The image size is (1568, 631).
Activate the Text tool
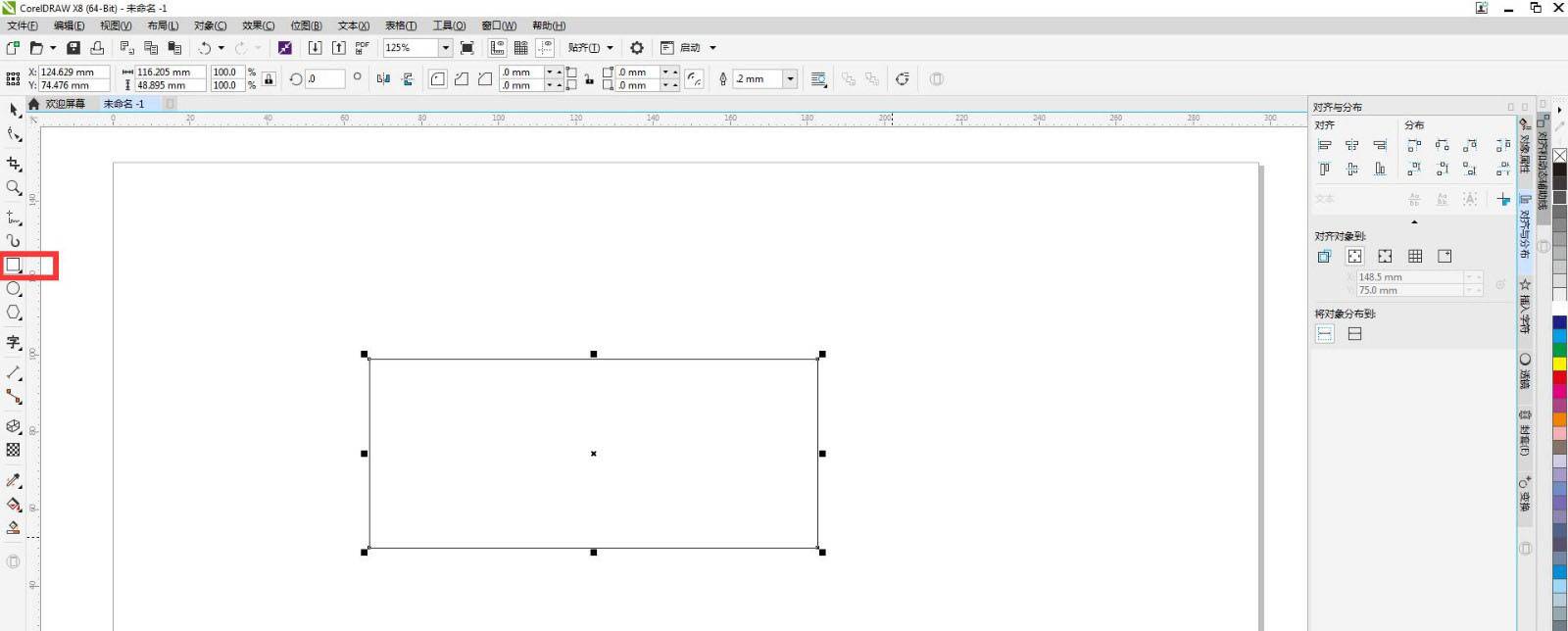(14, 342)
